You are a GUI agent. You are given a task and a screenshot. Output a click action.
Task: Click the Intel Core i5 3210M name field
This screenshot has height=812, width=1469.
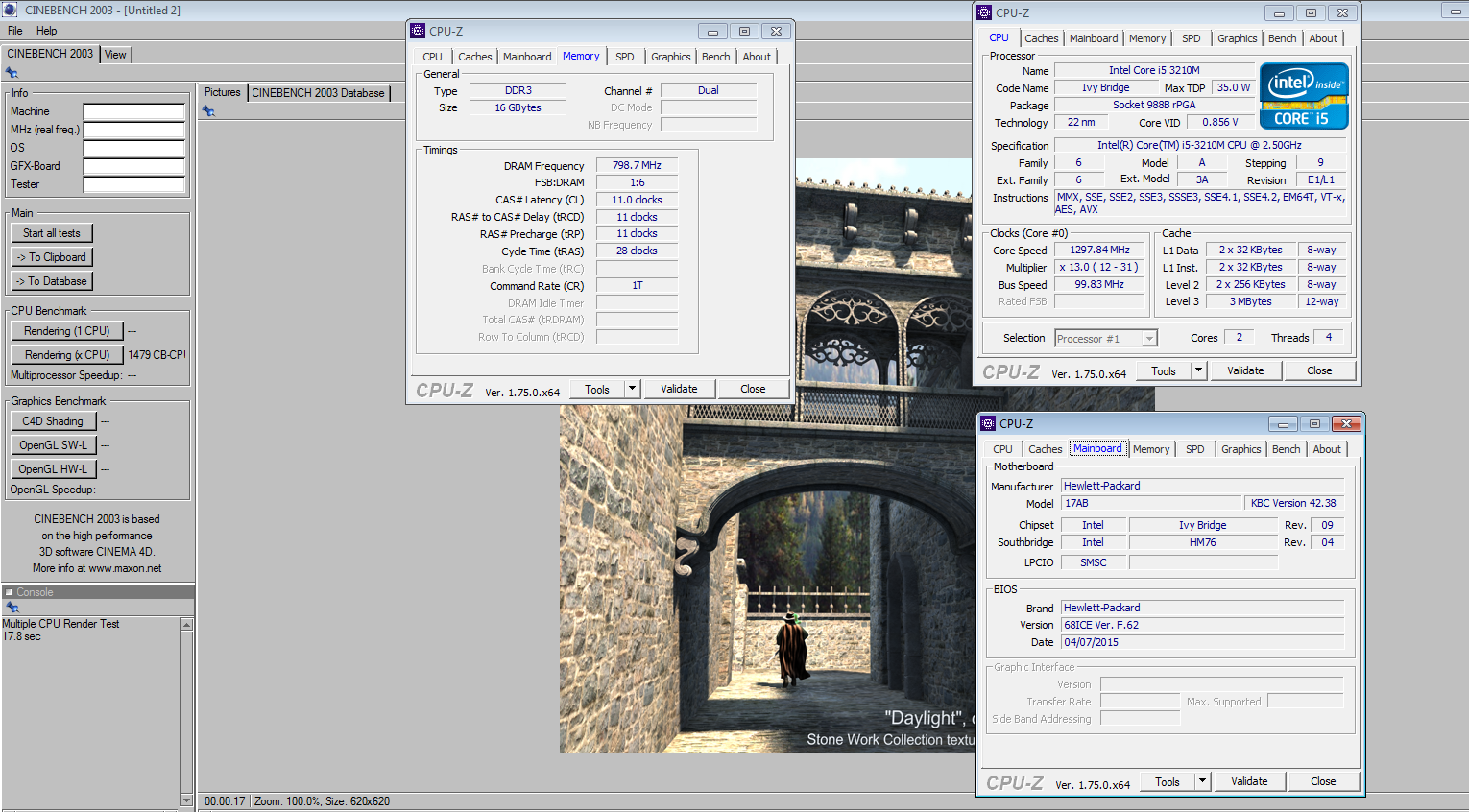1154,70
